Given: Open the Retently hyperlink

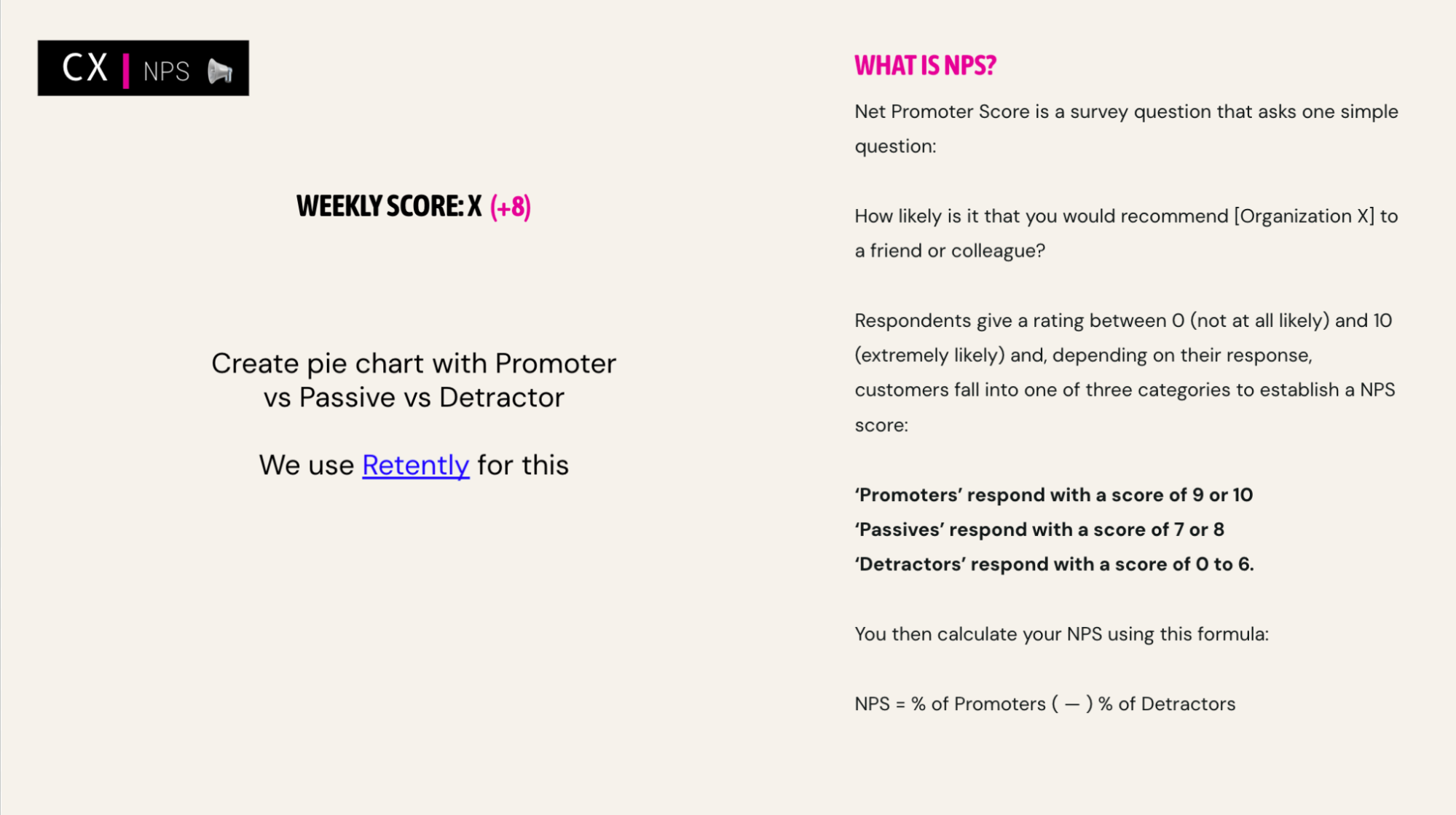Looking at the screenshot, I should pyautogui.click(x=415, y=465).
